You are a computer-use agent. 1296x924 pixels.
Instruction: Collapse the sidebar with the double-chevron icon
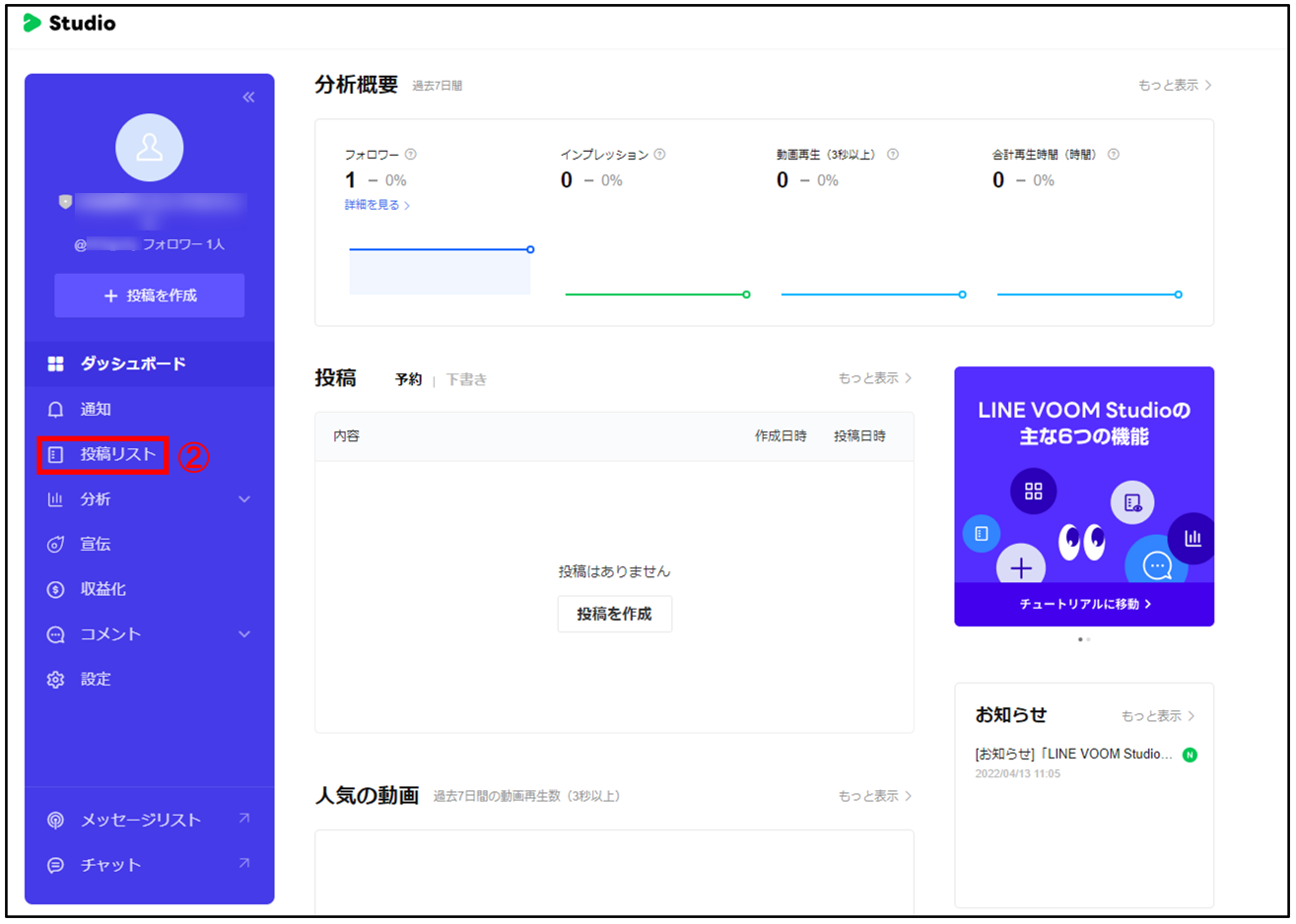click(x=248, y=97)
